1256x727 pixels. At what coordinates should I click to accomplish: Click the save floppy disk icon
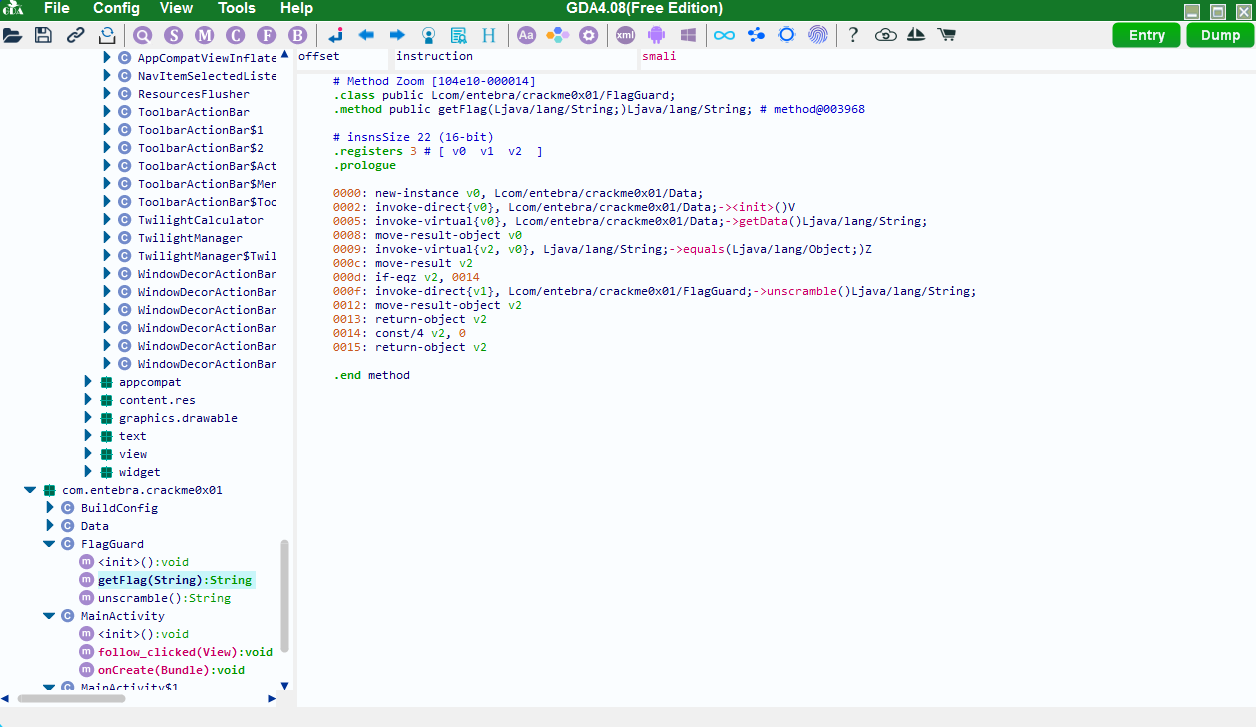43,35
